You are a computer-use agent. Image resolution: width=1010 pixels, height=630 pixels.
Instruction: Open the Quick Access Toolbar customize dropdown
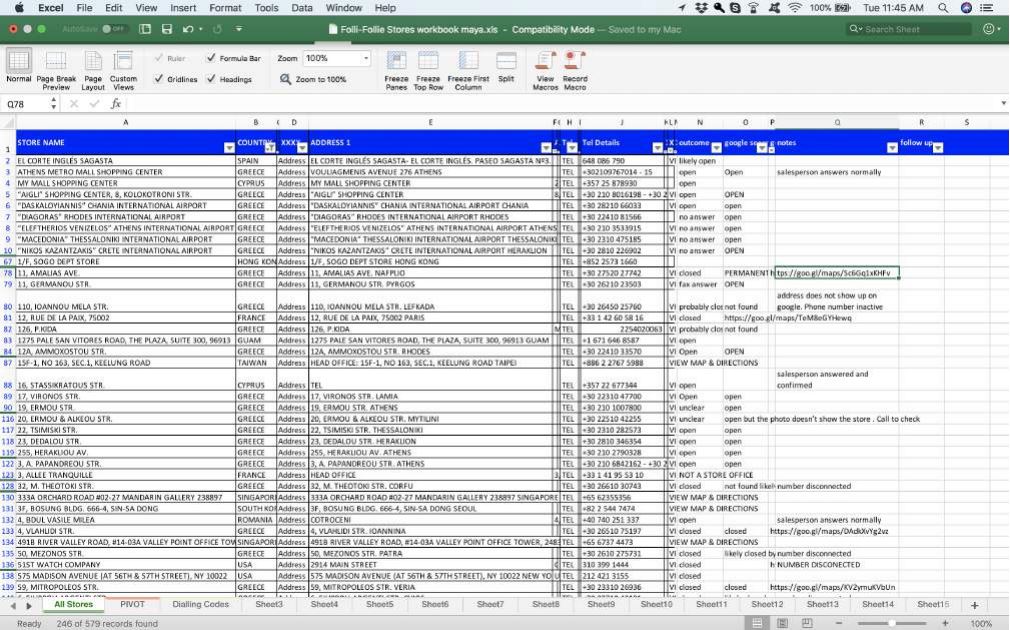point(239,29)
